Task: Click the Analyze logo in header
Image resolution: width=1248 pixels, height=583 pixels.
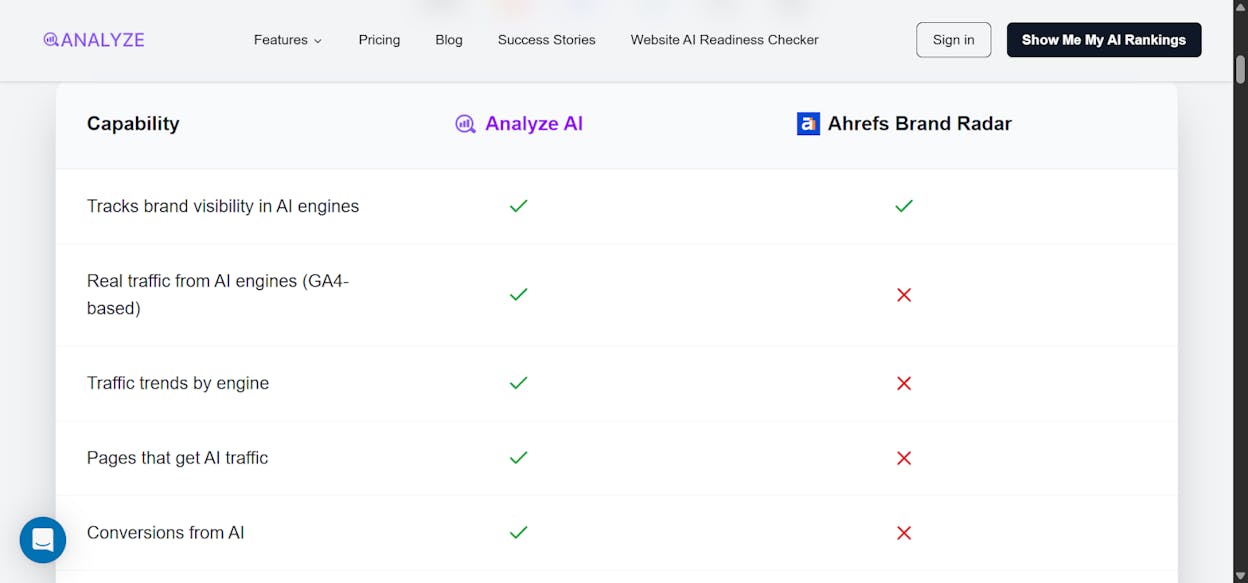Action: (94, 40)
